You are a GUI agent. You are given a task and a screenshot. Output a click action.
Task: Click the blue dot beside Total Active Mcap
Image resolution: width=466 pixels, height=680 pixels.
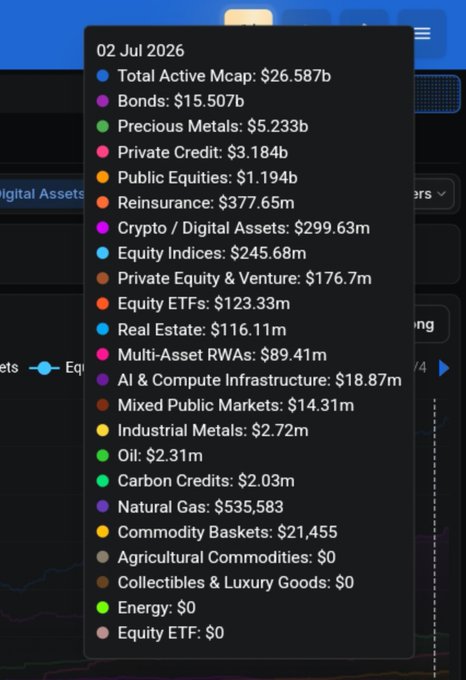coord(103,76)
